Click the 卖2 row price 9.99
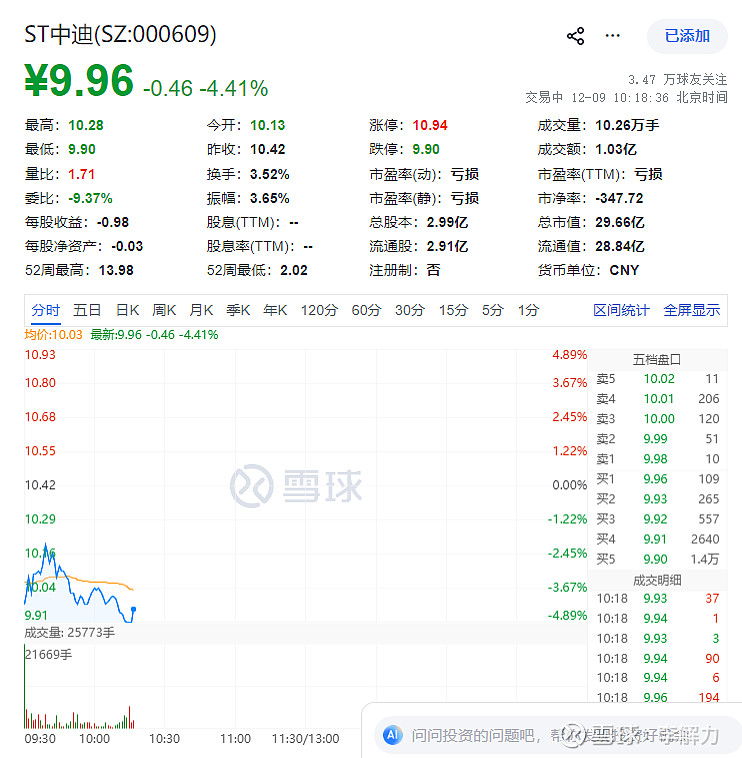Viewport: 742px width, 758px height. (655, 439)
